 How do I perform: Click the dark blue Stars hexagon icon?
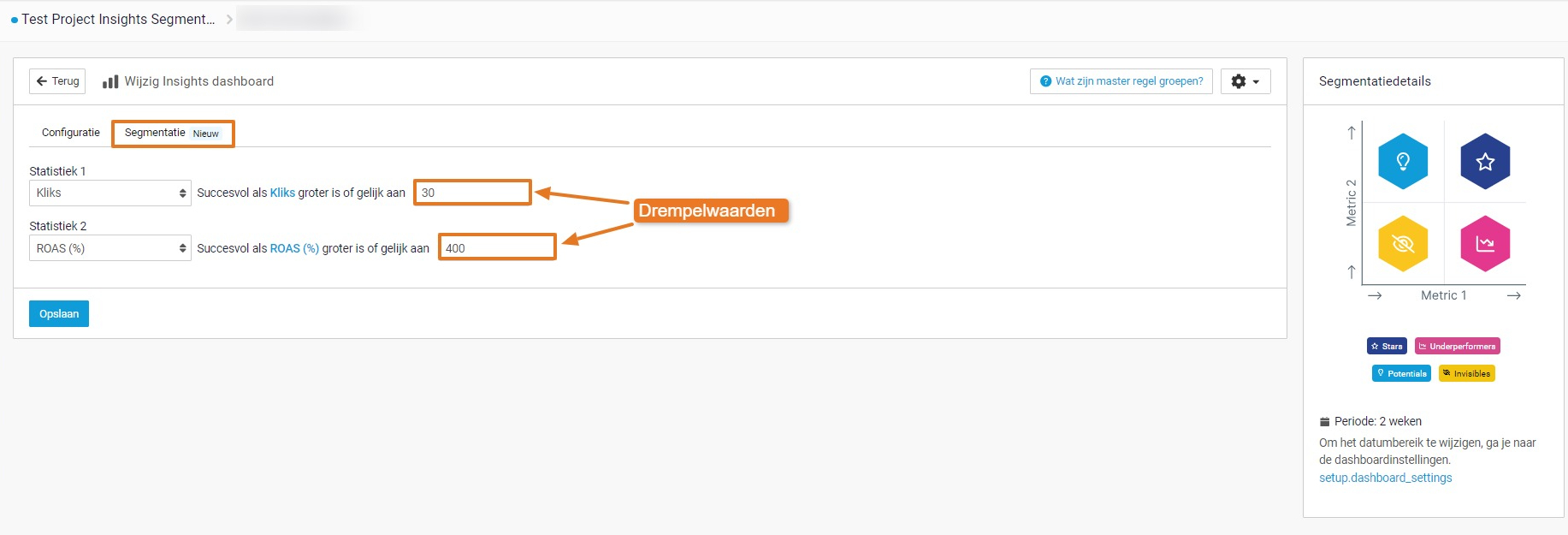pos(1485,161)
